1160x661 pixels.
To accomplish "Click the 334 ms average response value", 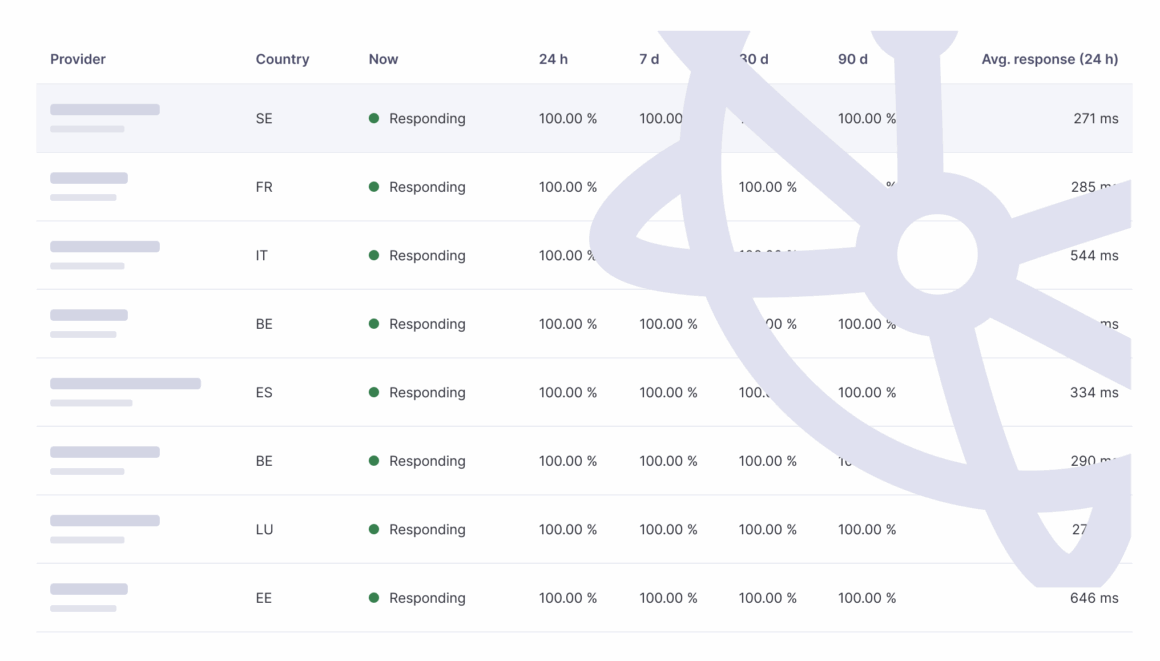I will (x=1094, y=392).
